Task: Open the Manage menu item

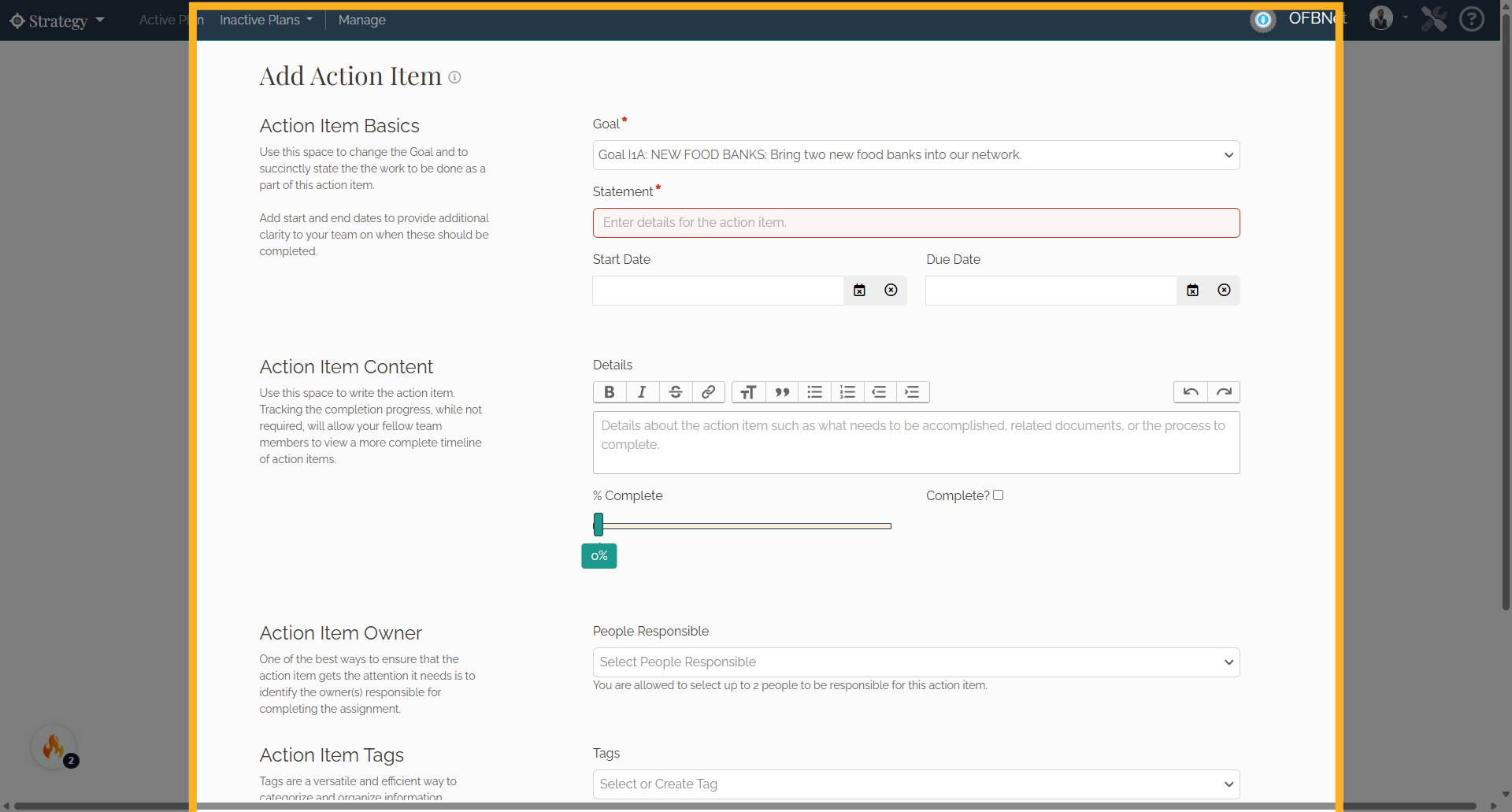Action: (362, 20)
